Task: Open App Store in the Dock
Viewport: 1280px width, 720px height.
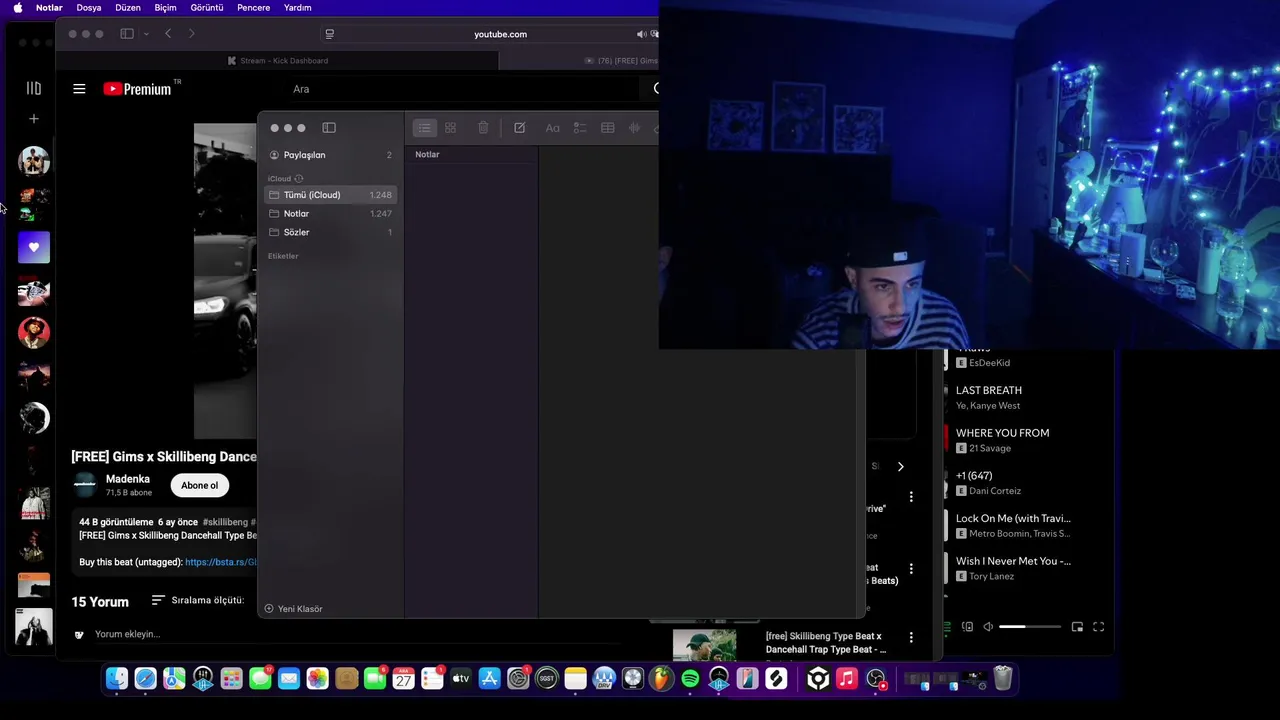Action: [x=489, y=679]
